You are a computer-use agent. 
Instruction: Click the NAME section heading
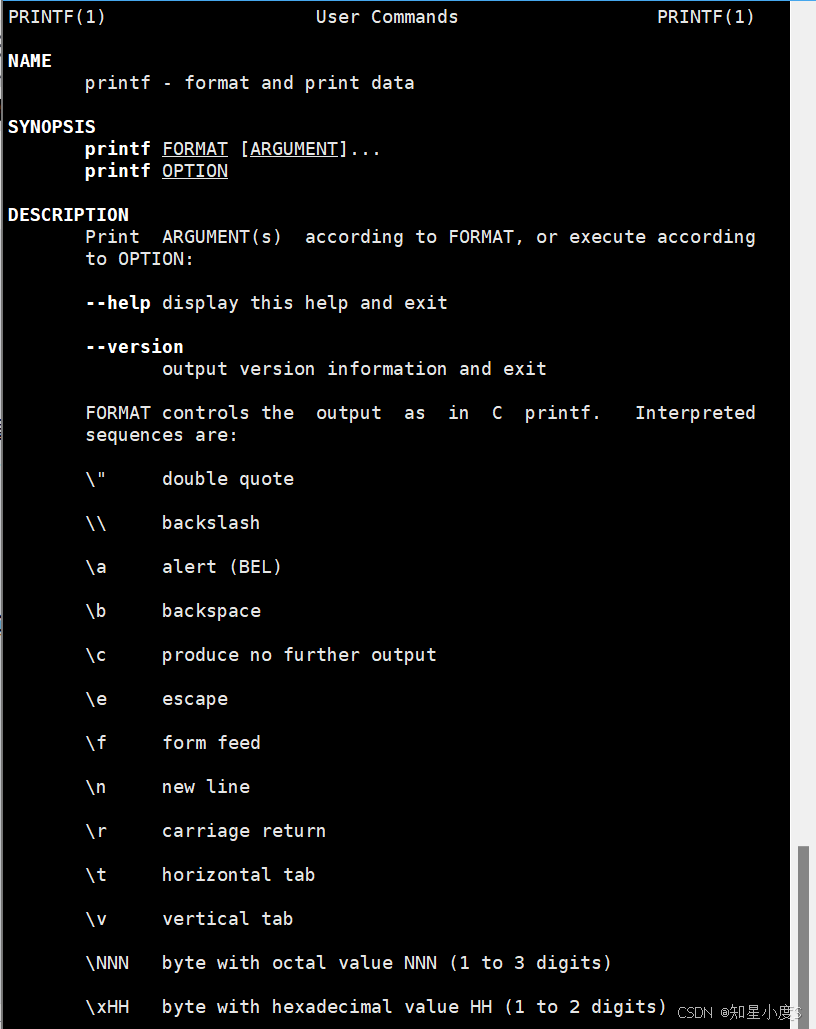(30, 61)
